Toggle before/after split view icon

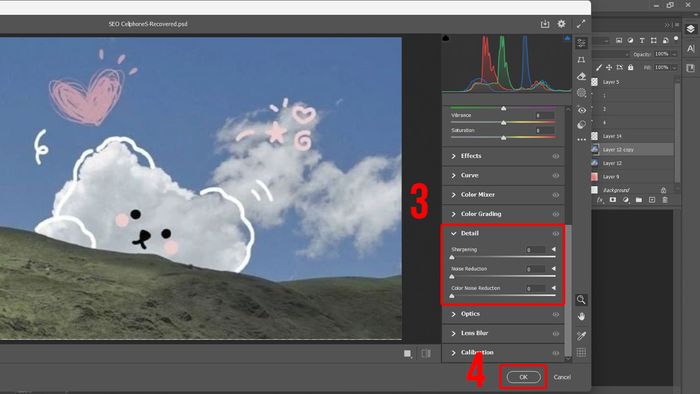coord(426,353)
